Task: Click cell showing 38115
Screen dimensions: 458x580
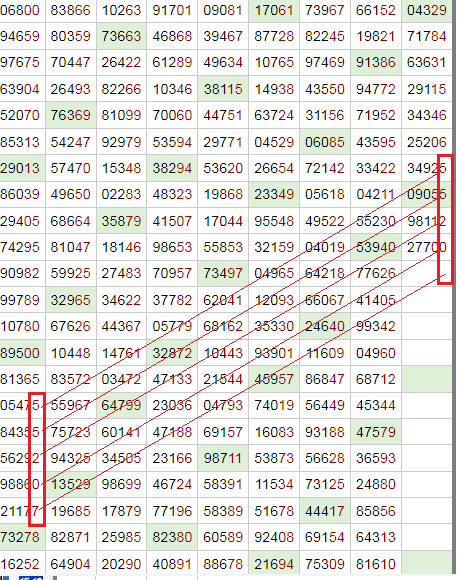Action: point(223,89)
